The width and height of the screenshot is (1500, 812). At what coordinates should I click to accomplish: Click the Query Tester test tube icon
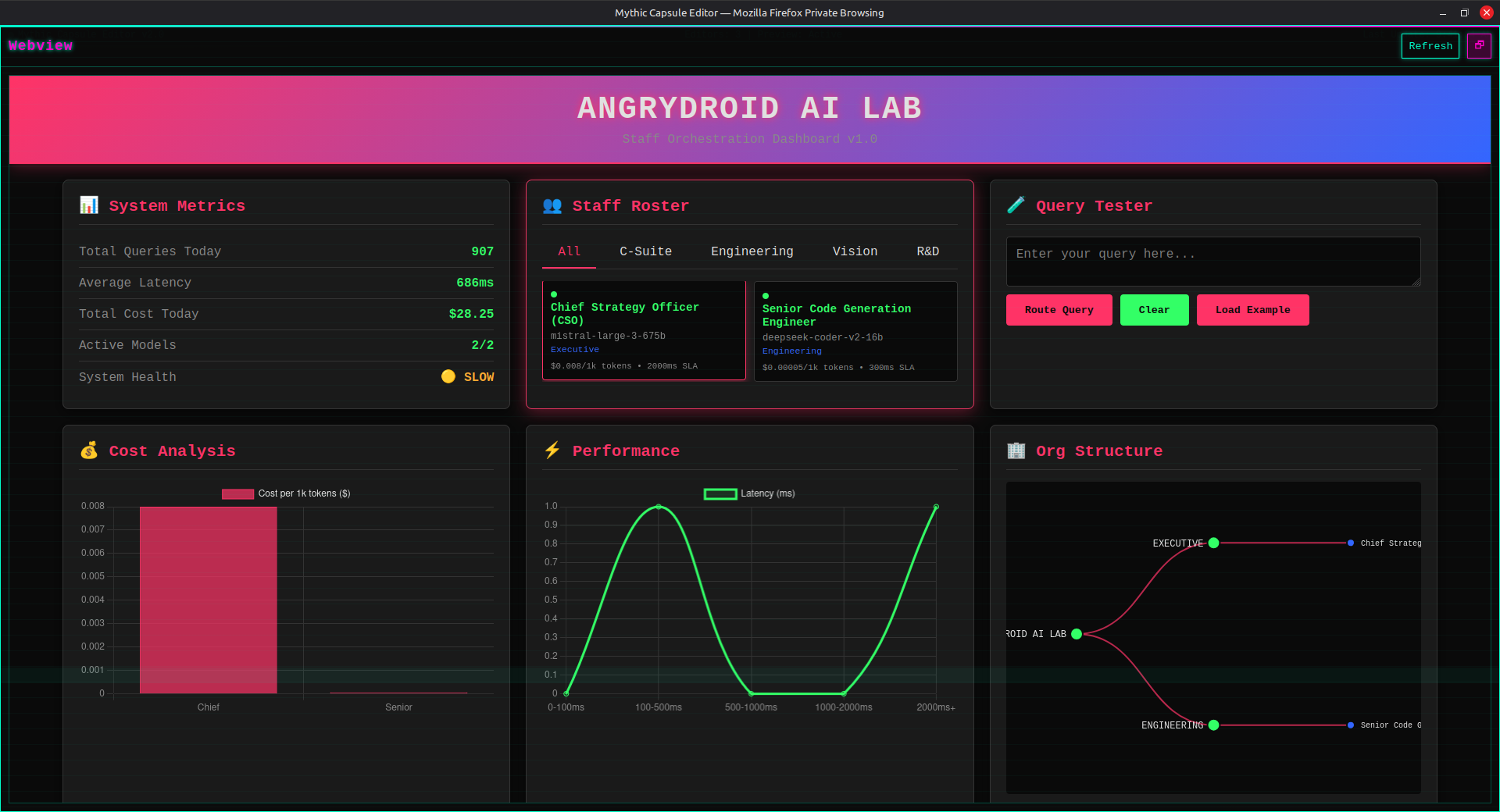[1016, 205]
